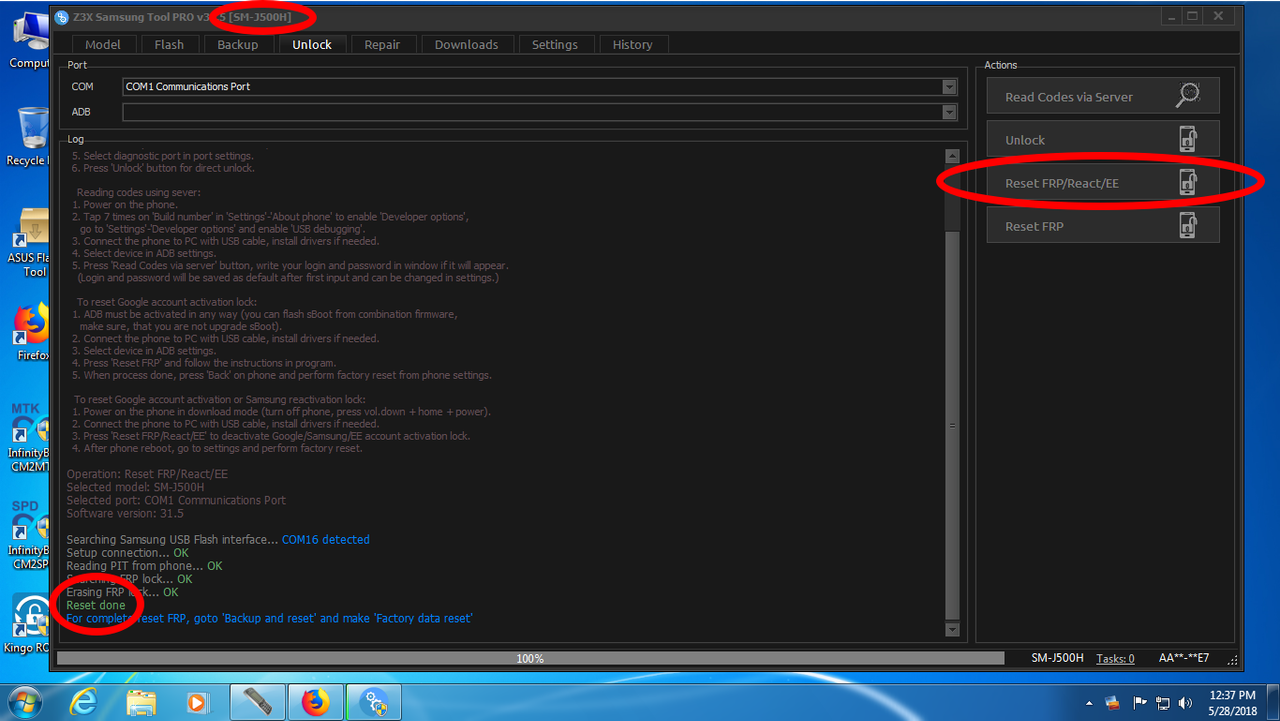Click the Read Codes via Server magnifier icon
This screenshot has width=1280, height=721.
point(1188,96)
